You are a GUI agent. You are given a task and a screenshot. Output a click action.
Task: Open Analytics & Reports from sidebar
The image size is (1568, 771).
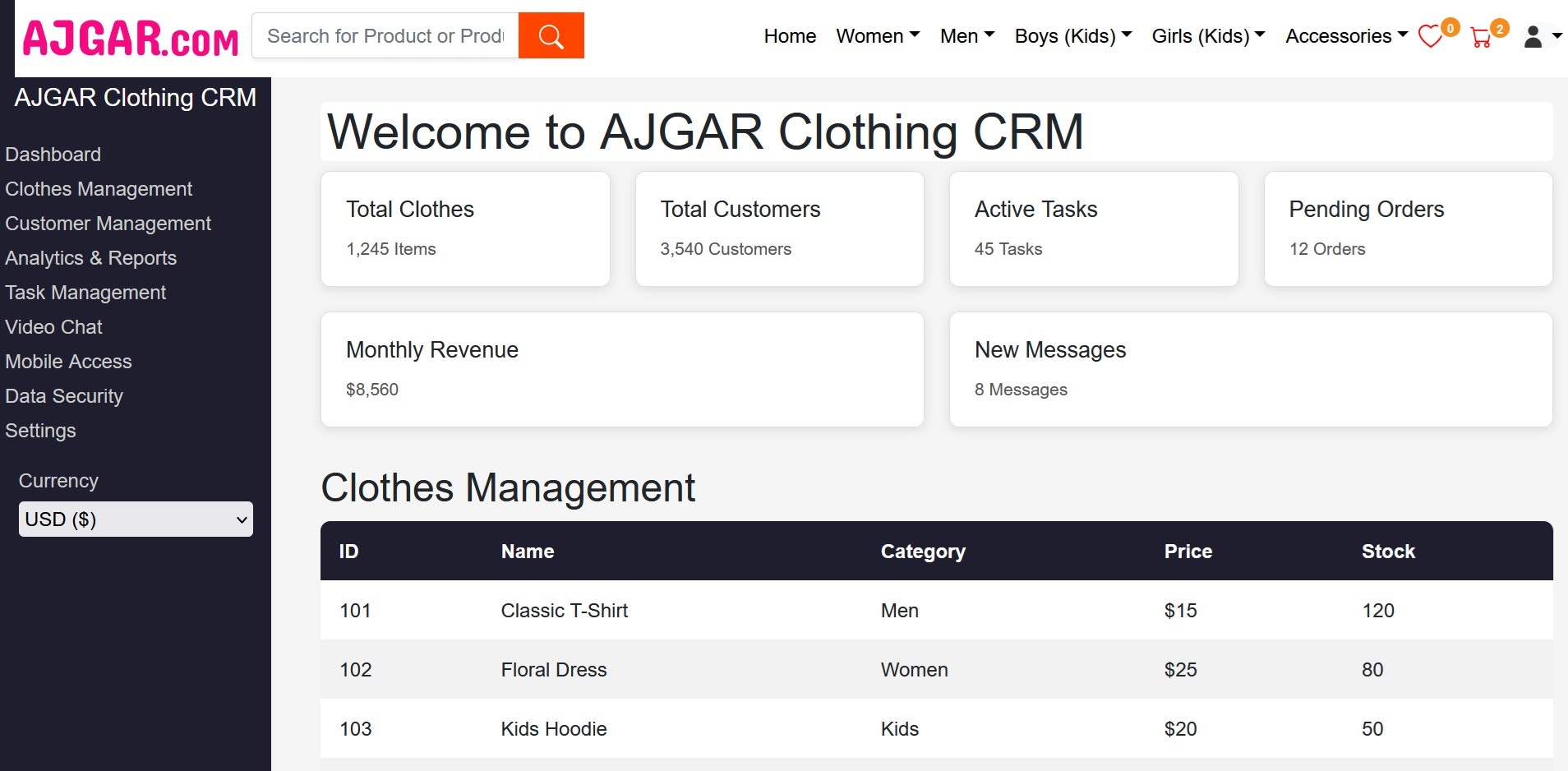[x=91, y=257]
